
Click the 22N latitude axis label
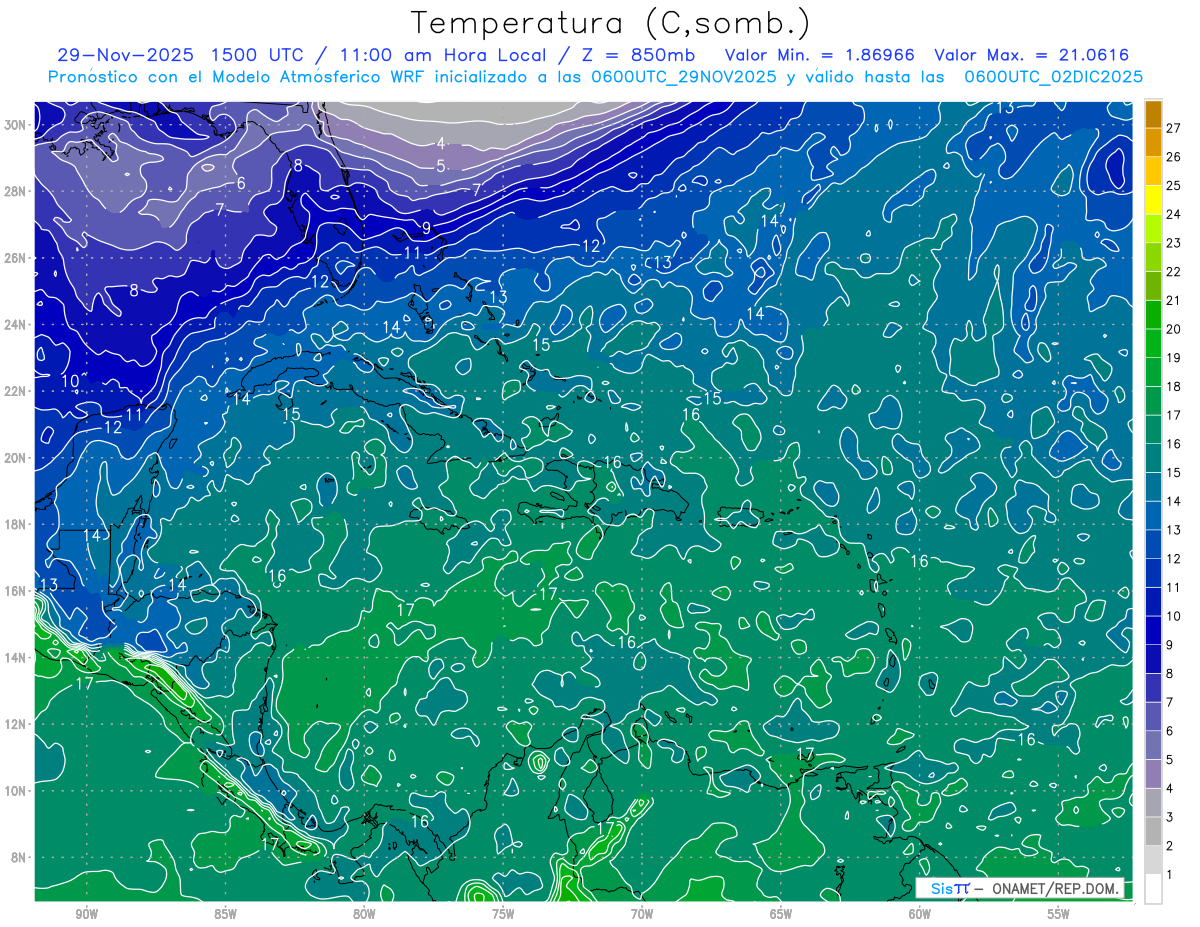coord(15,391)
